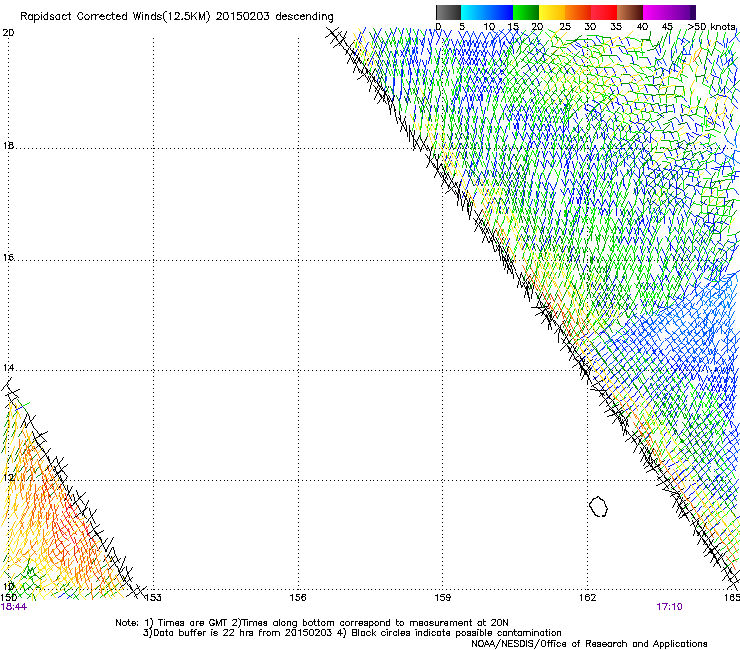Click the longitude axis label '153'
The image size is (740, 650).
(x=153, y=598)
